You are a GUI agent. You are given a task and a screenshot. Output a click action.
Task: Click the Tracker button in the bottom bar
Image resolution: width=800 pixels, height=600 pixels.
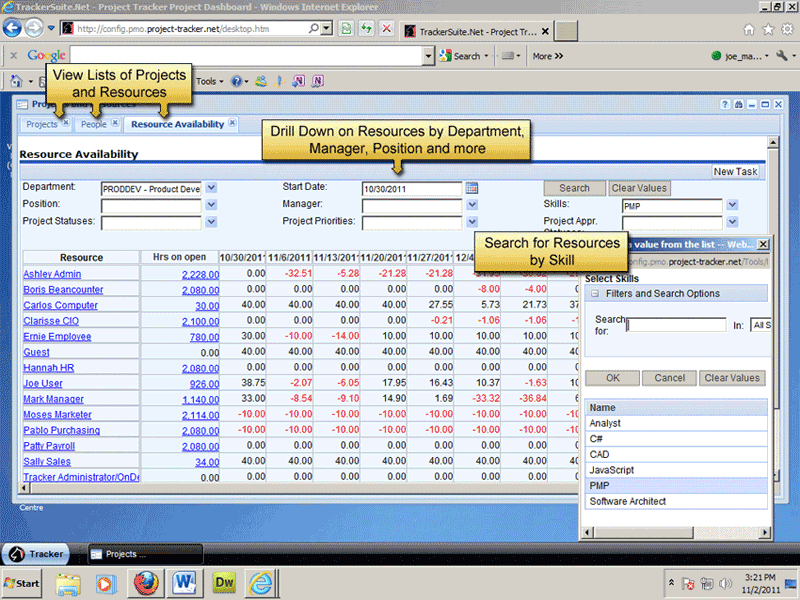pos(36,554)
